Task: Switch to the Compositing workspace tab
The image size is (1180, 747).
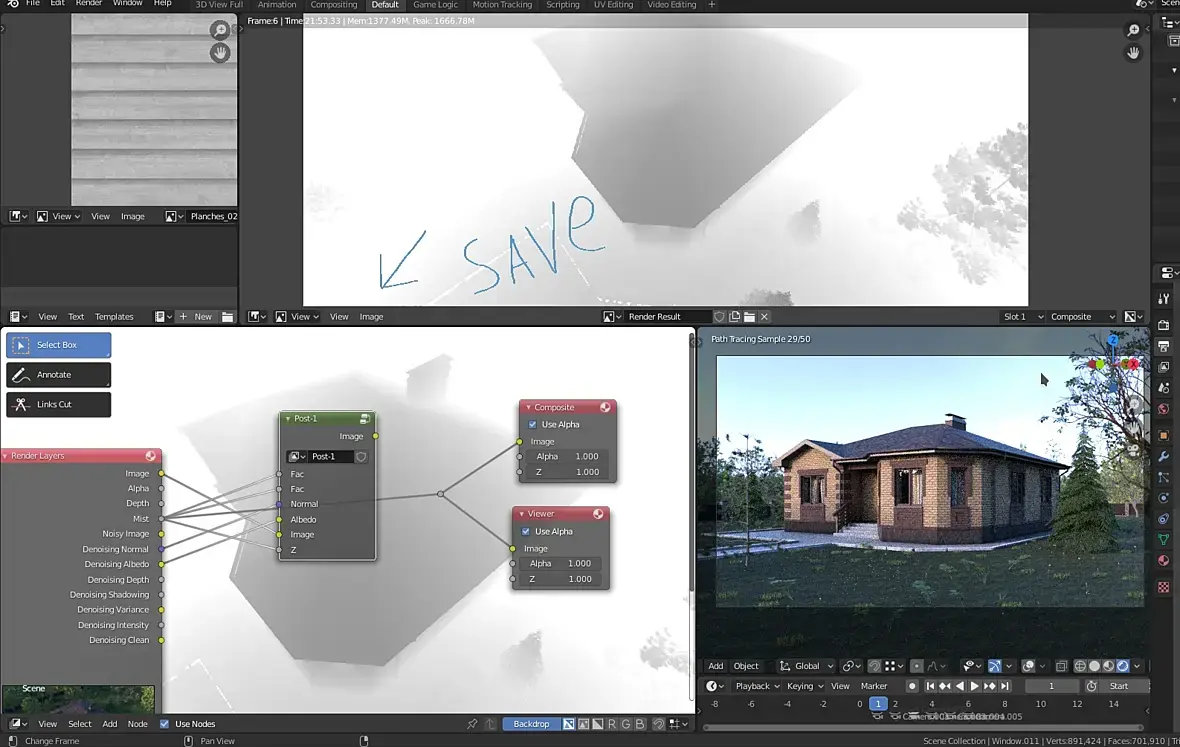Action: [x=333, y=5]
